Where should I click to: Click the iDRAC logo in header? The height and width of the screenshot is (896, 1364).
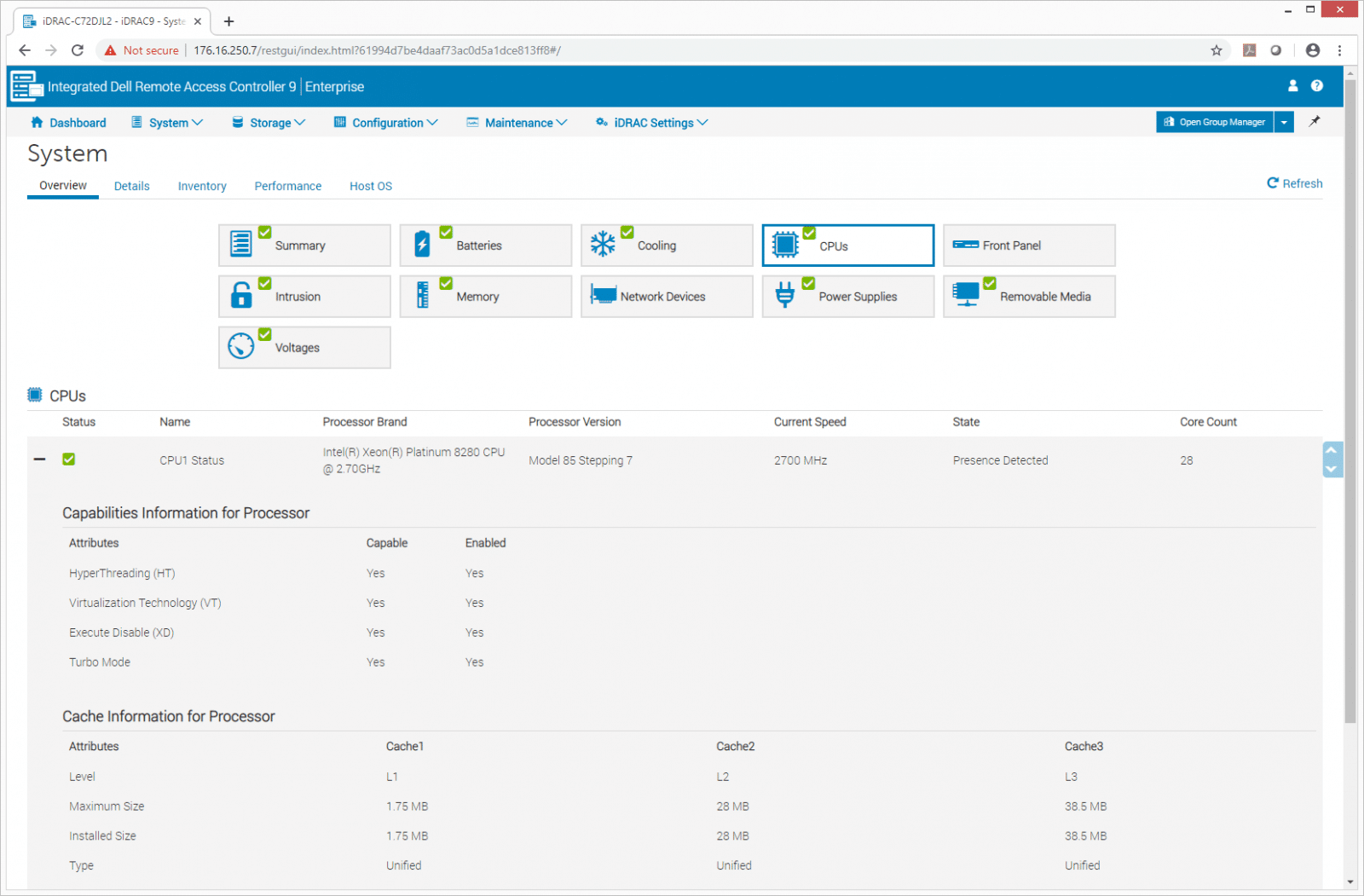(26, 86)
